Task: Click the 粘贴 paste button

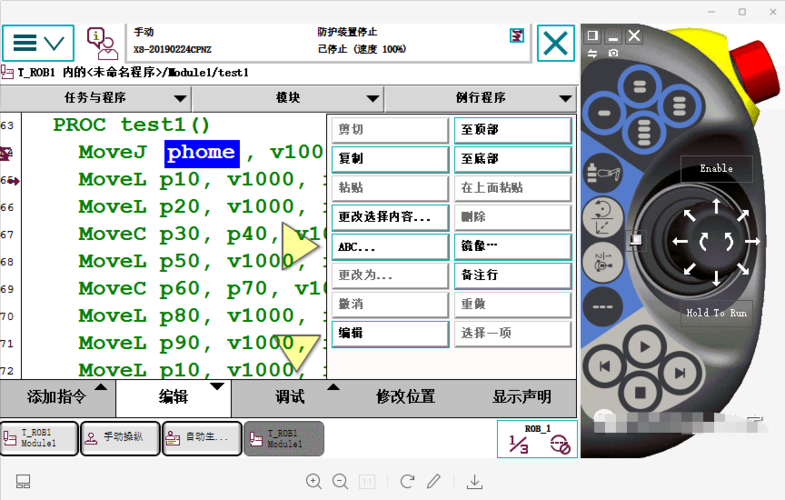Action: tap(390, 188)
